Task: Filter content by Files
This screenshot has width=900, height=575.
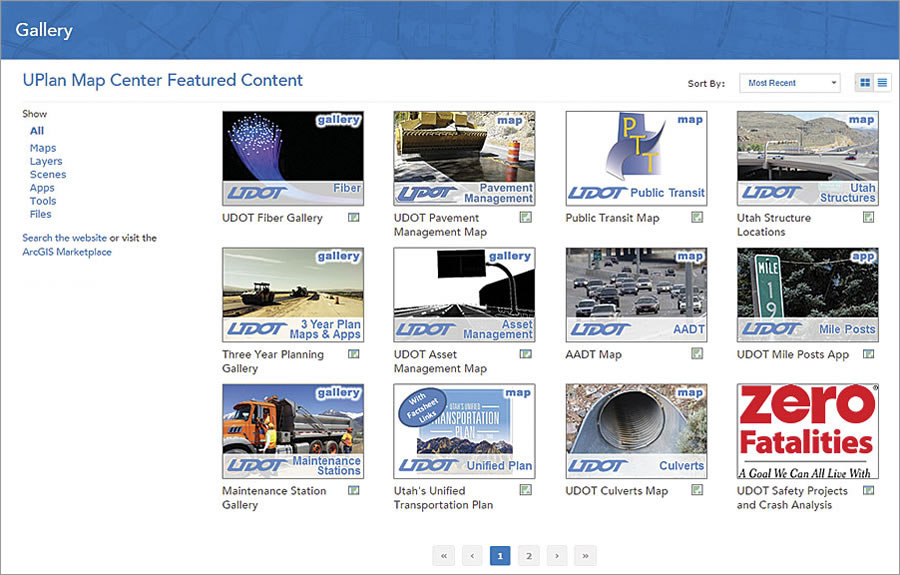Action: click(x=40, y=215)
